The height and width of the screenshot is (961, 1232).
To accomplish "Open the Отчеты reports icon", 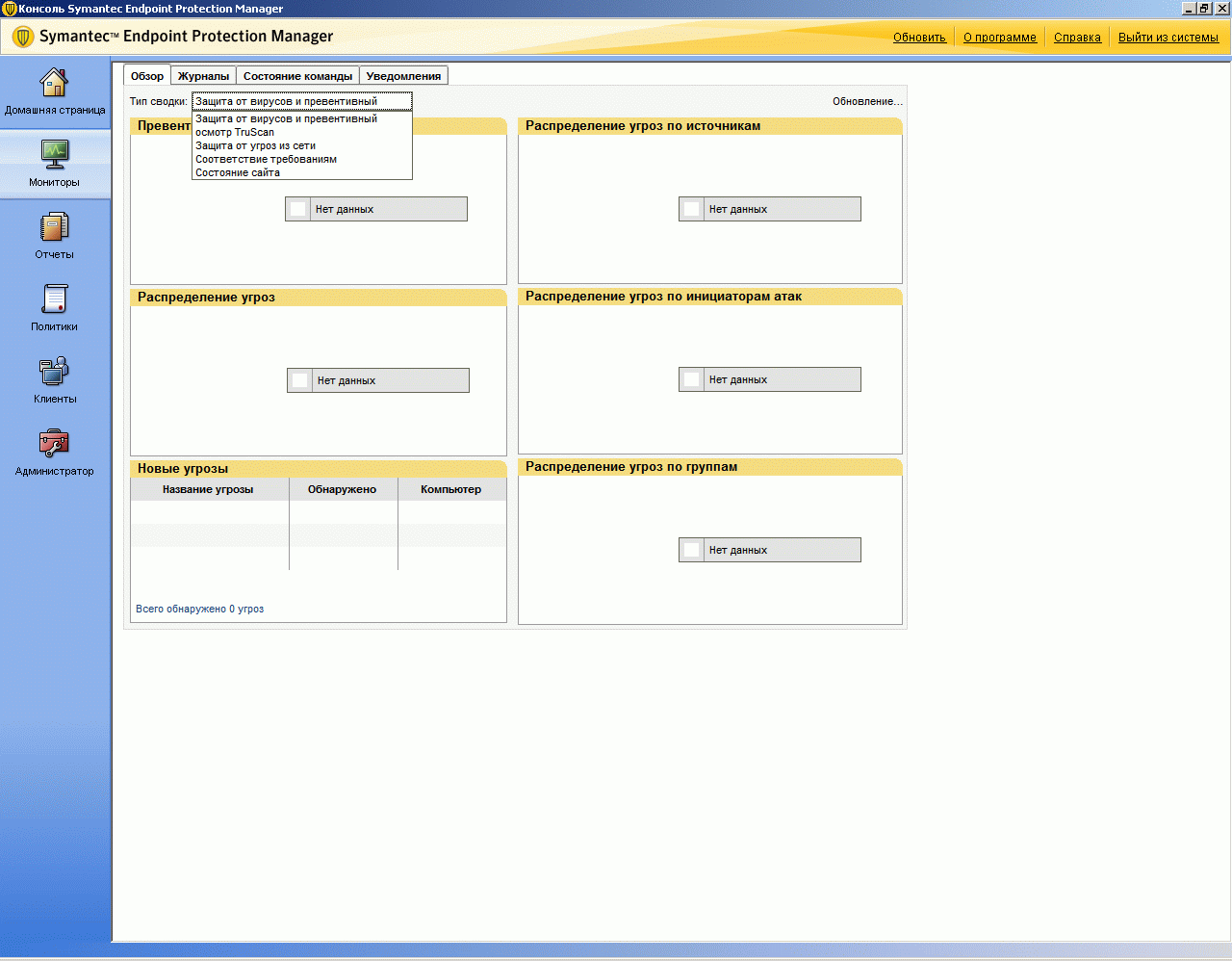I will coord(54,227).
